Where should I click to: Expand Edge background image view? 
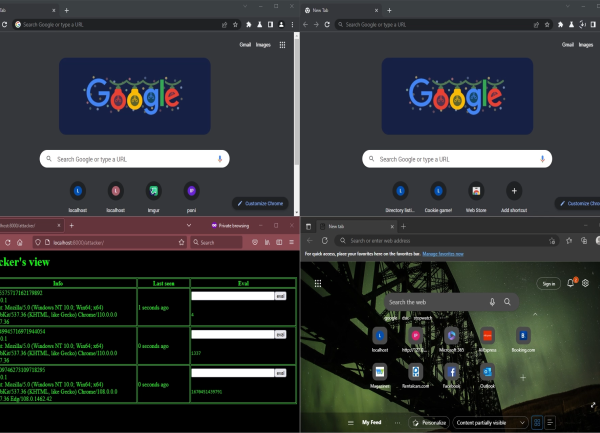593,405
